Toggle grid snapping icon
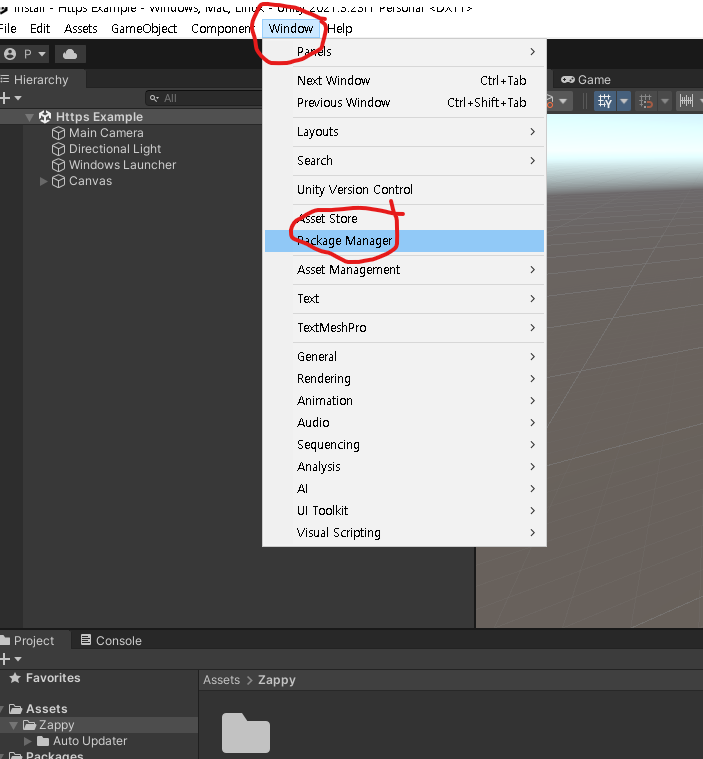Screen dimensions: 703x759 (x=646, y=101)
